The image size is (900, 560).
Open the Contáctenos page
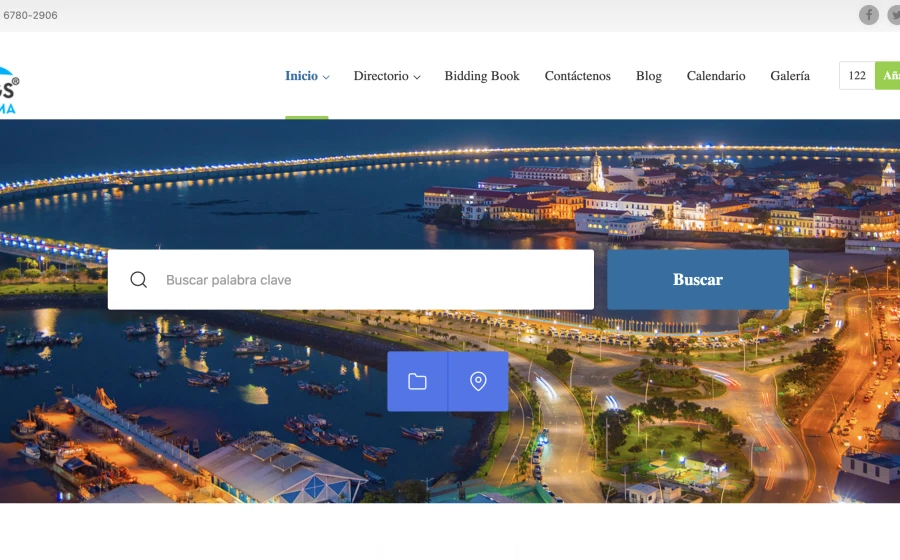577,76
